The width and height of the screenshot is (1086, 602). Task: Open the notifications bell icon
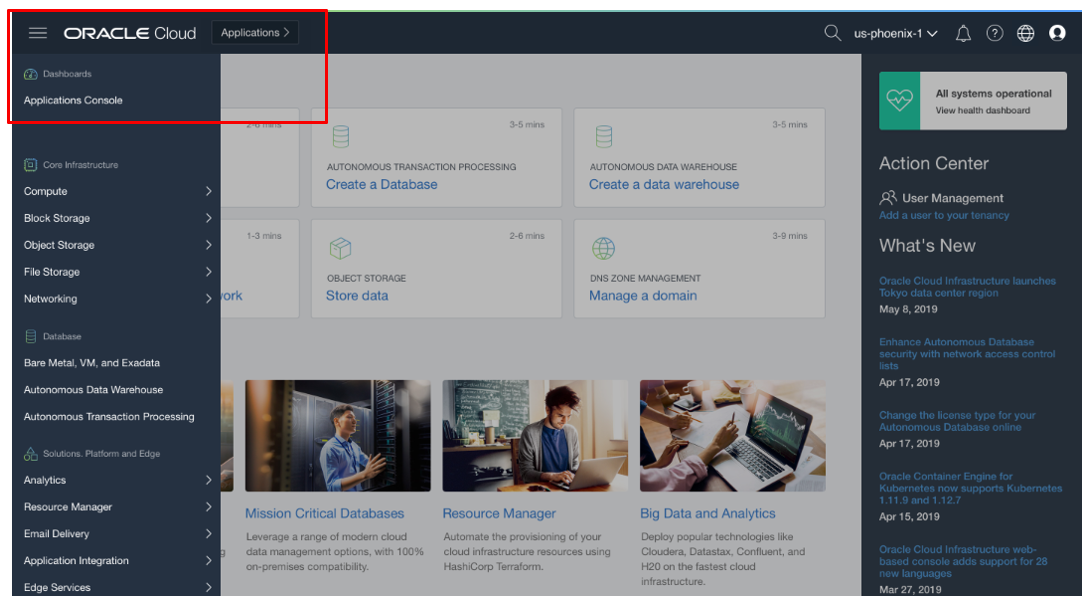(963, 33)
